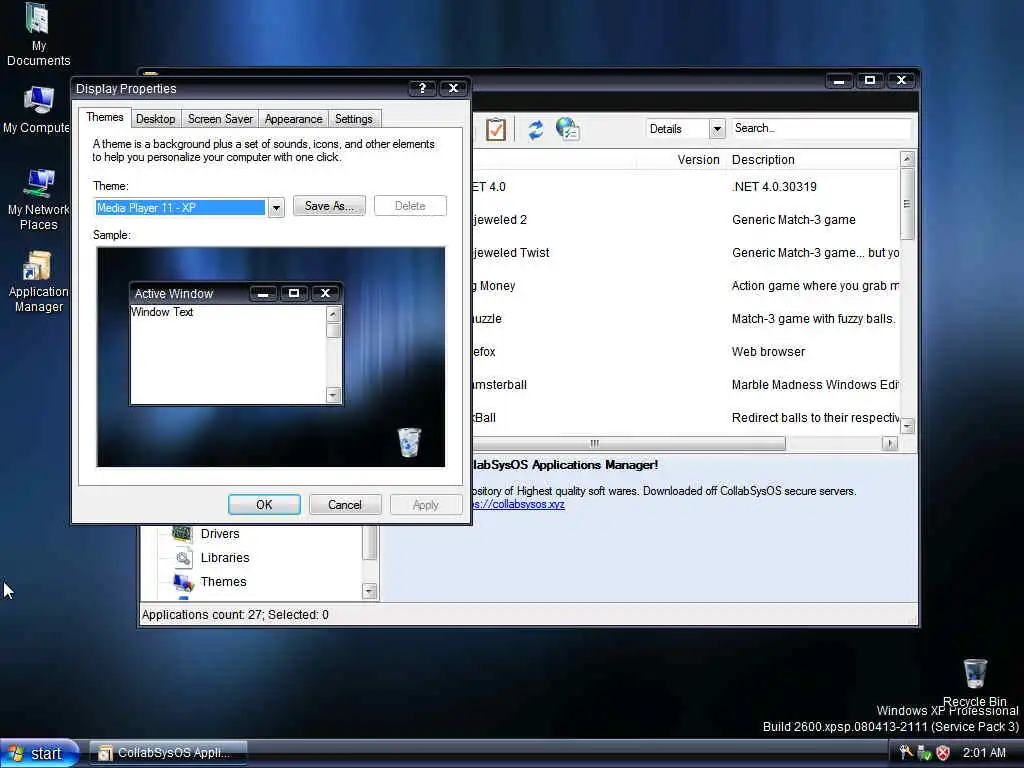Click the theme sample preview image
The height and width of the screenshot is (768, 1024).
tap(270, 357)
